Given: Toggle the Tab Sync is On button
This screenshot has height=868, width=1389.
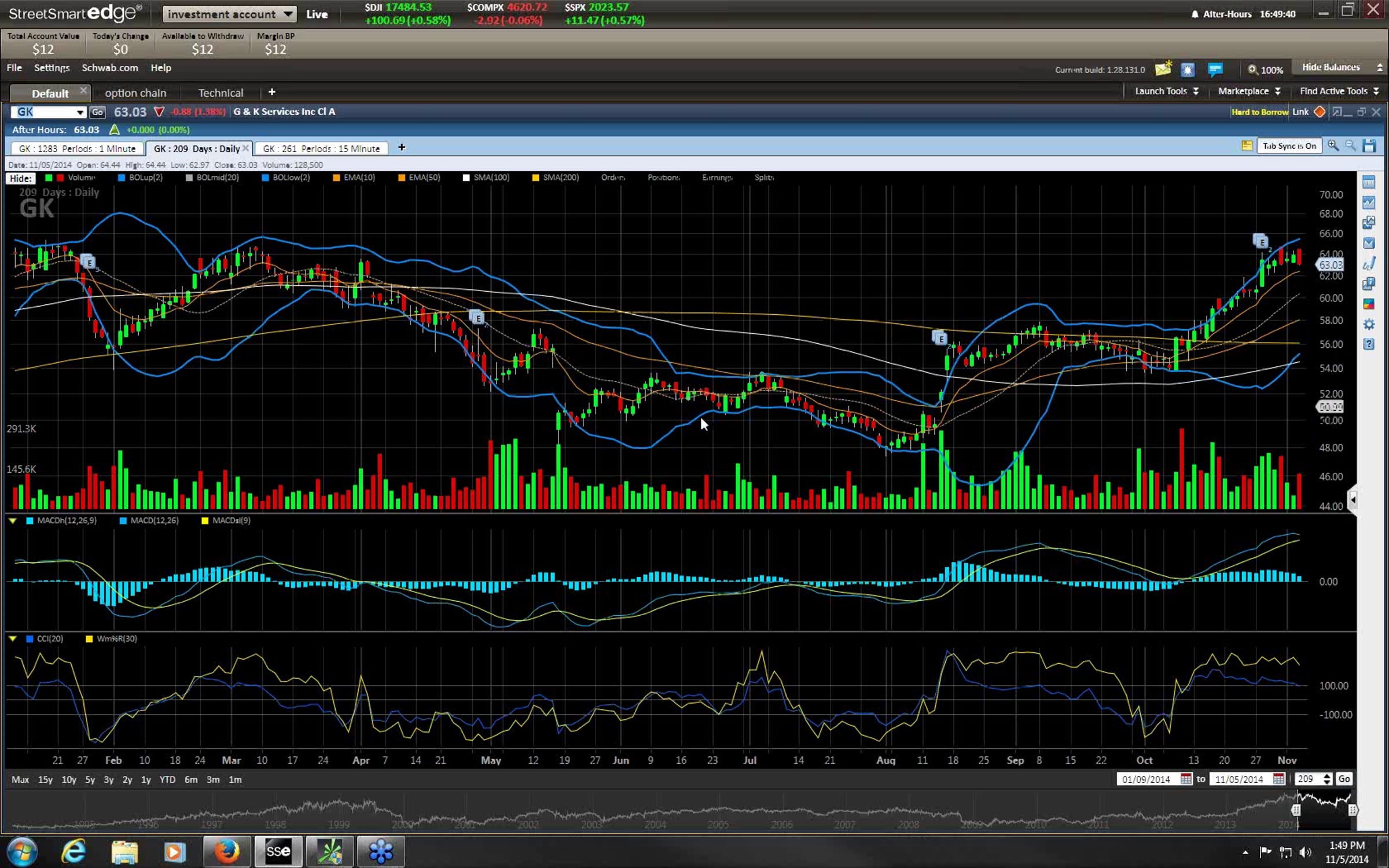Looking at the screenshot, I should [x=1289, y=146].
